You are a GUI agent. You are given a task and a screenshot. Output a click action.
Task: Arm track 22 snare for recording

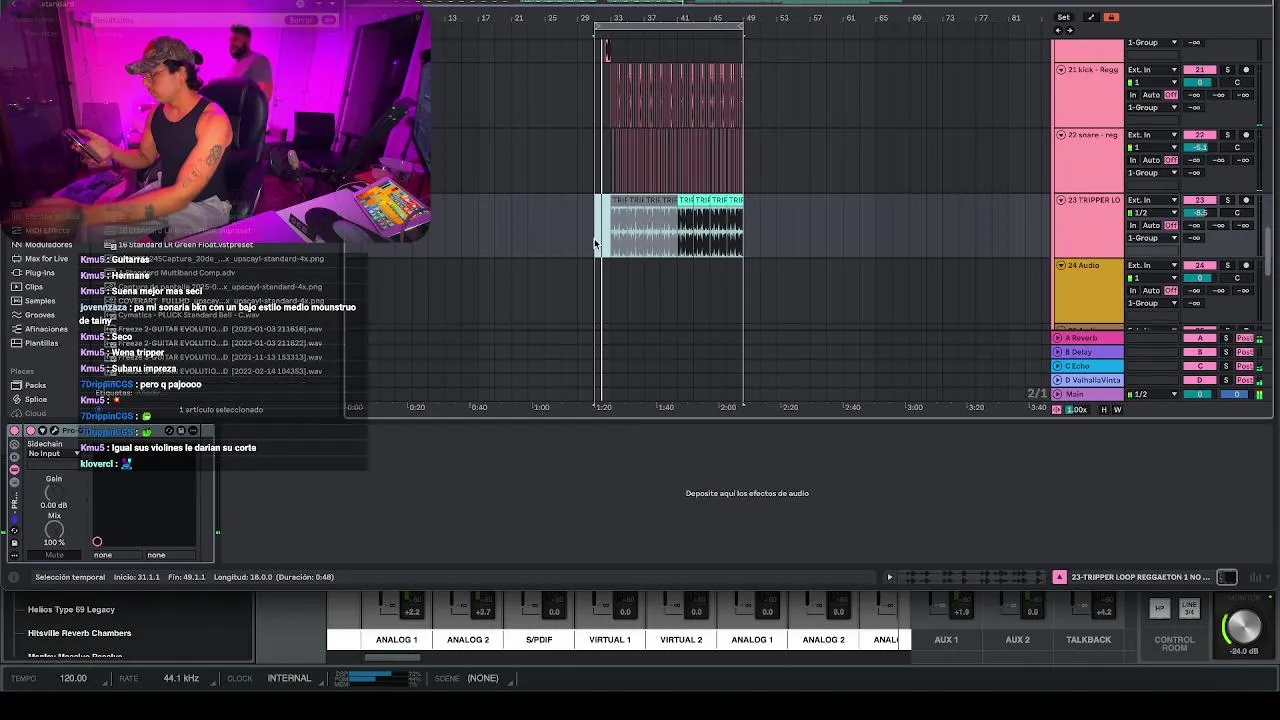click(1246, 135)
